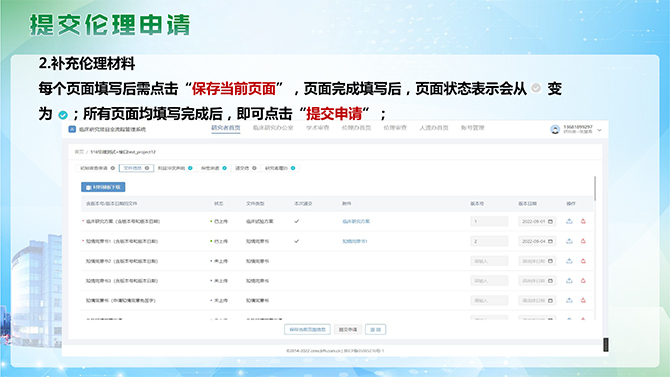
Task: Click version input in 申请知情同意免签字 row
Action: (x=489, y=300)
